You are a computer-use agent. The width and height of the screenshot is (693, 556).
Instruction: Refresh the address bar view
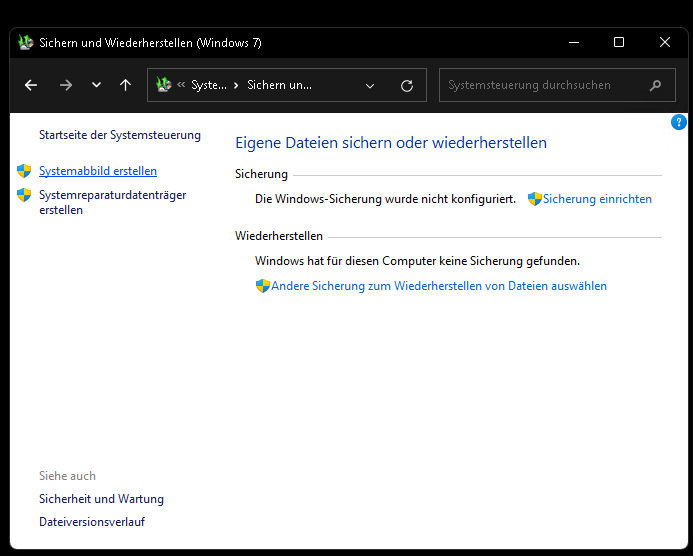pos(407,85)
